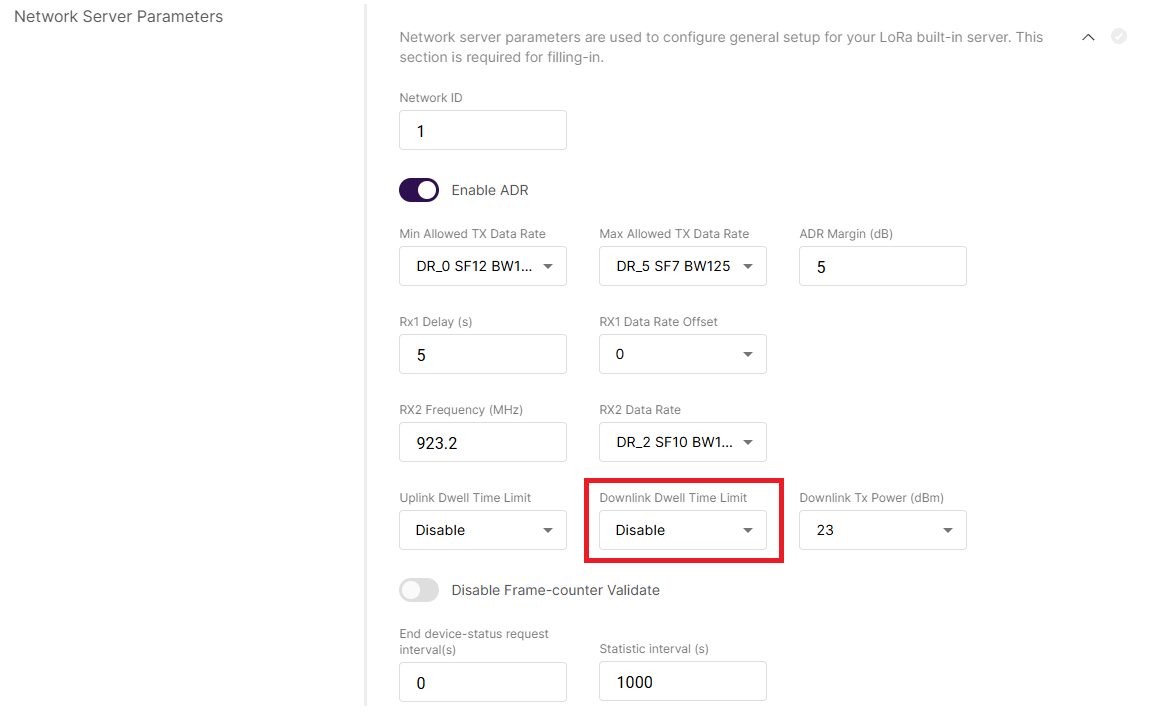Viewport: 1158px width, 715px height.
Task: Focus the Rx1 Delay input field
Action: [x=483, y=355]
